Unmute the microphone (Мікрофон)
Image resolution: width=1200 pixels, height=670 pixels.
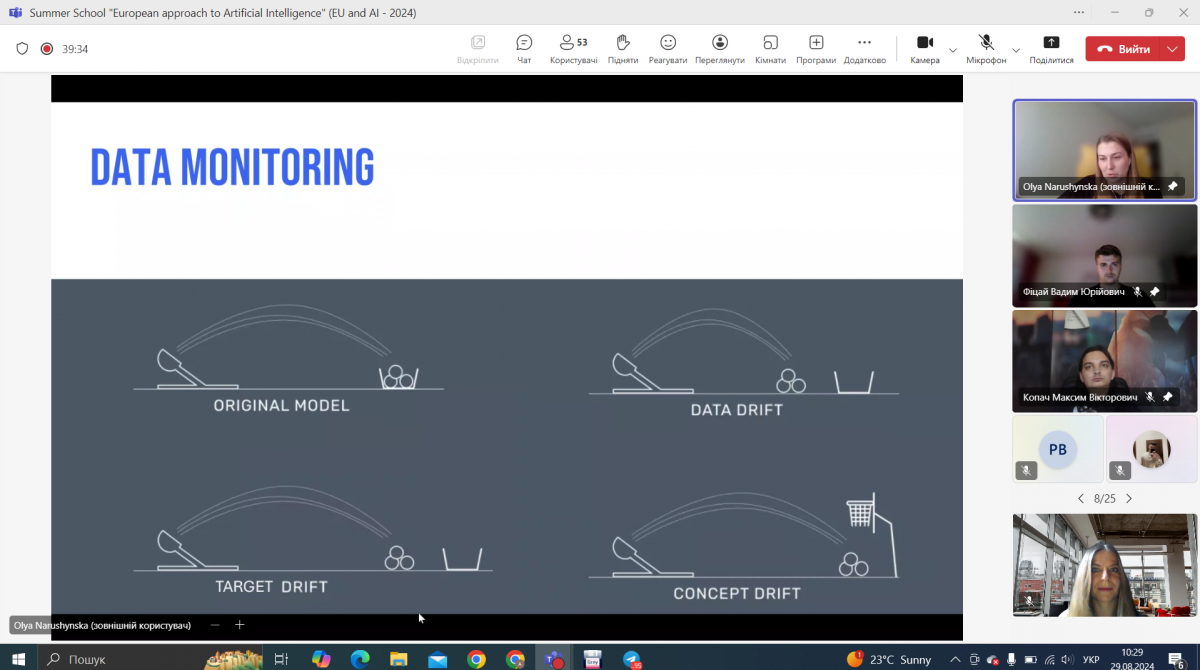pos(985,48)
